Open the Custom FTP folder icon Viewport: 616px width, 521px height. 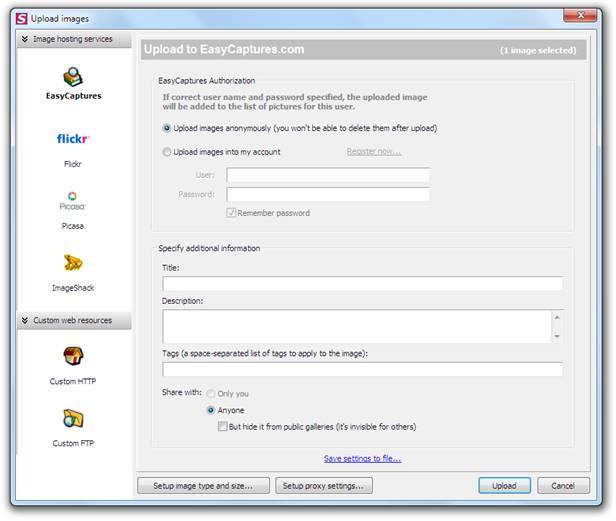pos(73,418)
